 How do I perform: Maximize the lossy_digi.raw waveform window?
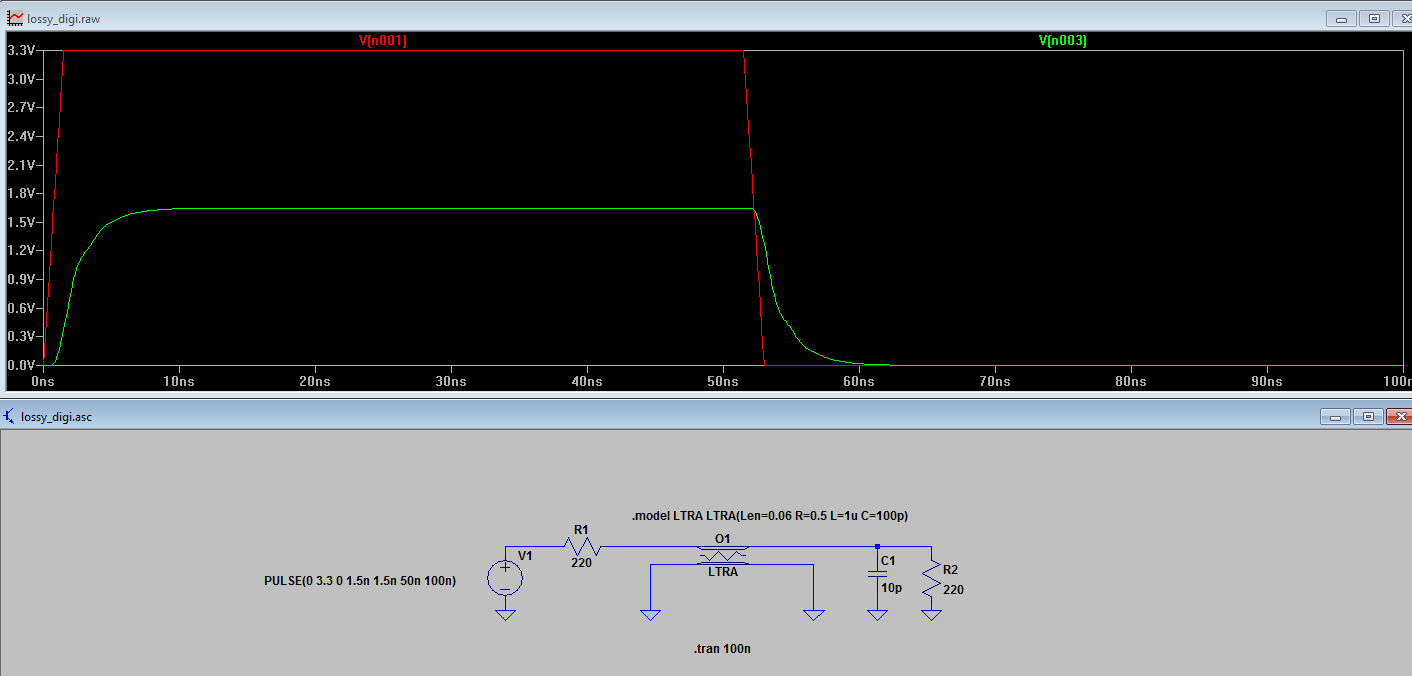[1374, 18]
